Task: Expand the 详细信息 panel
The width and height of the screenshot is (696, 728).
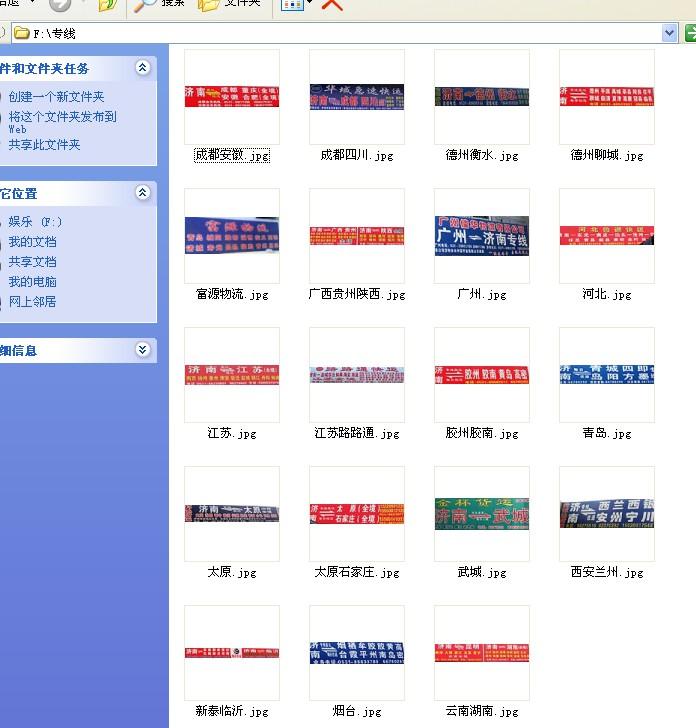Action: (x=143, y=349)
